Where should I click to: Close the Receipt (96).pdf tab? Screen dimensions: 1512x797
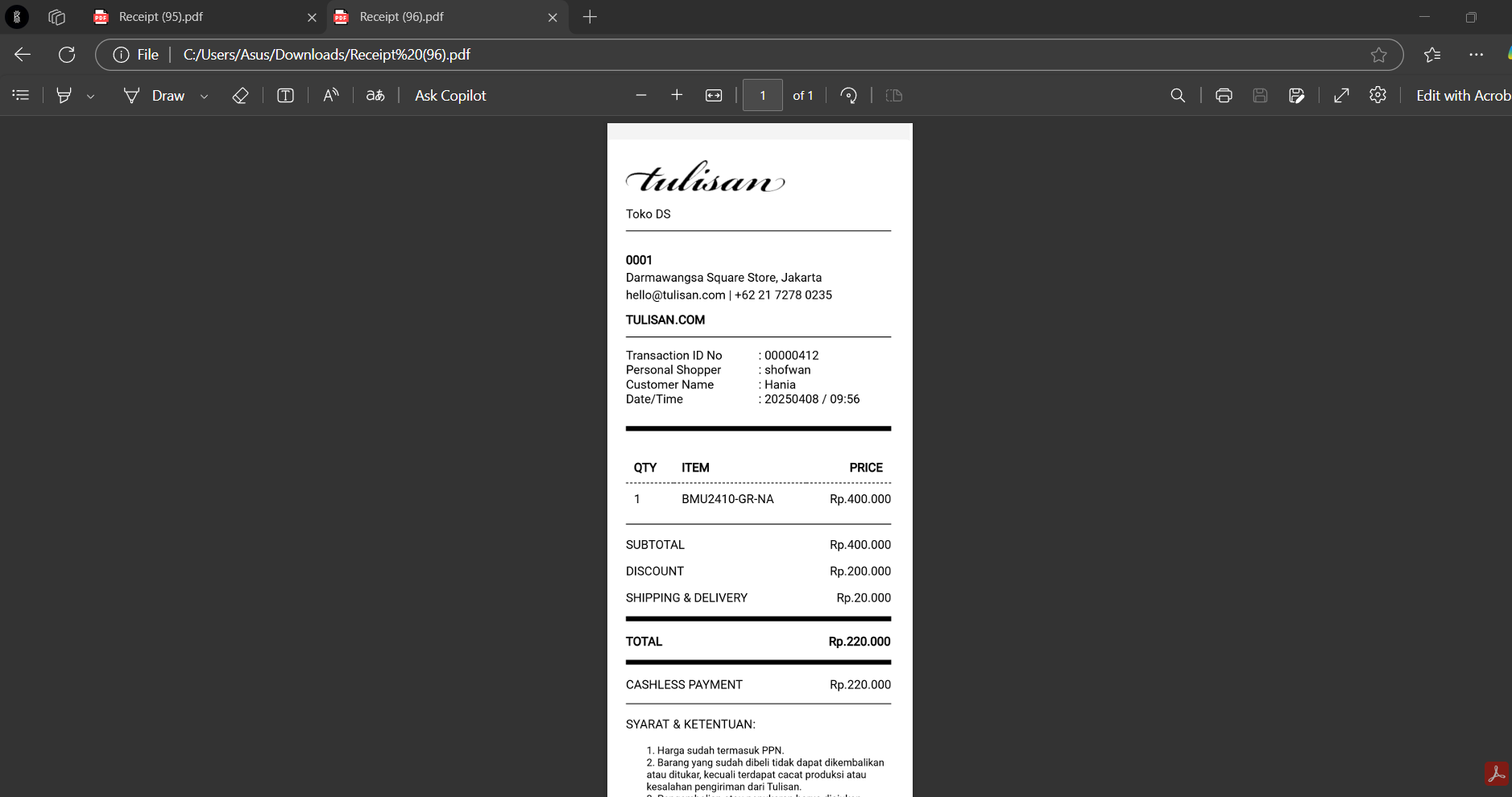coord(553,17)
